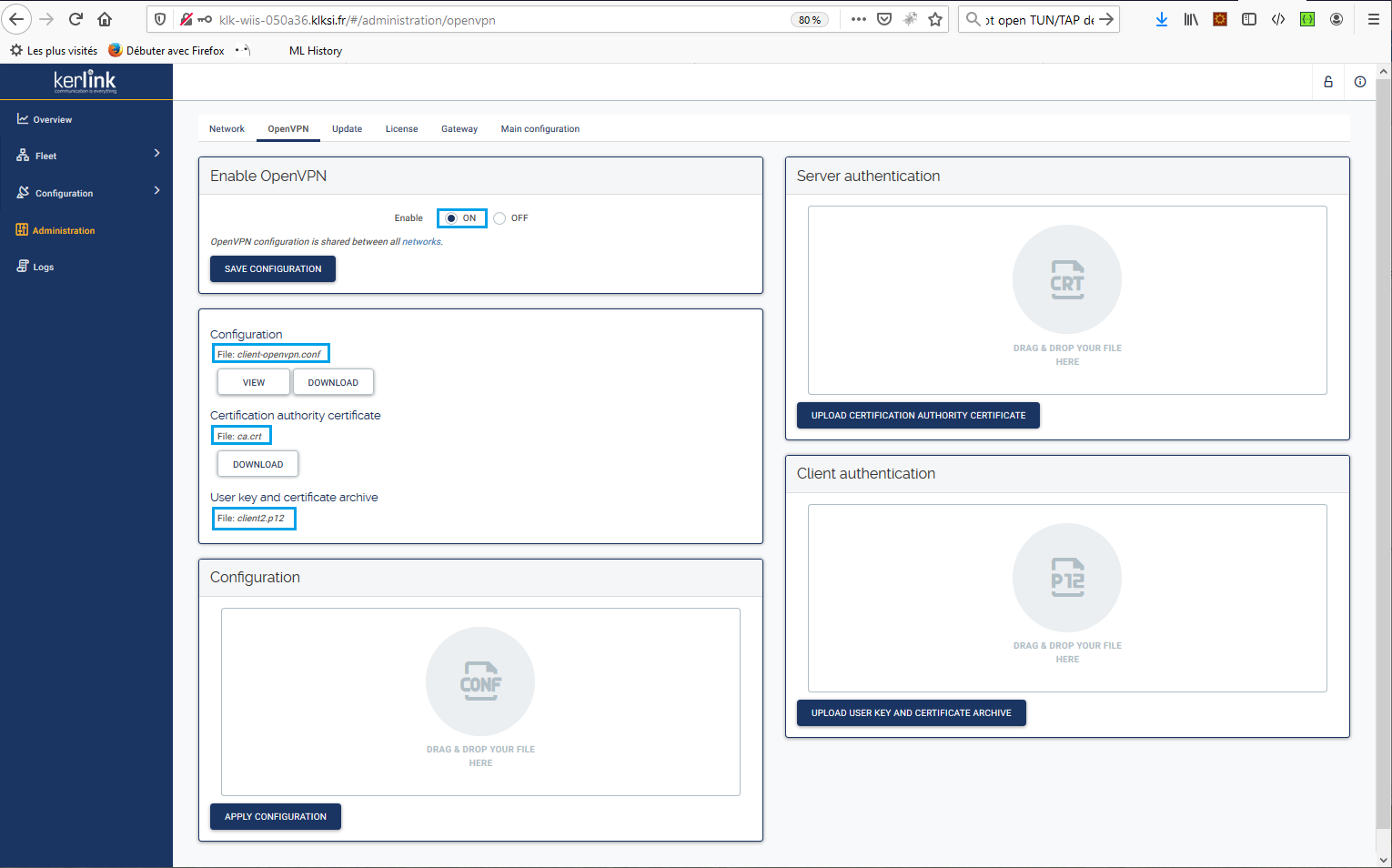Click the CRT file upload icon
Viewport: 1392px width, 868px height.
(x=1067, y=279)
